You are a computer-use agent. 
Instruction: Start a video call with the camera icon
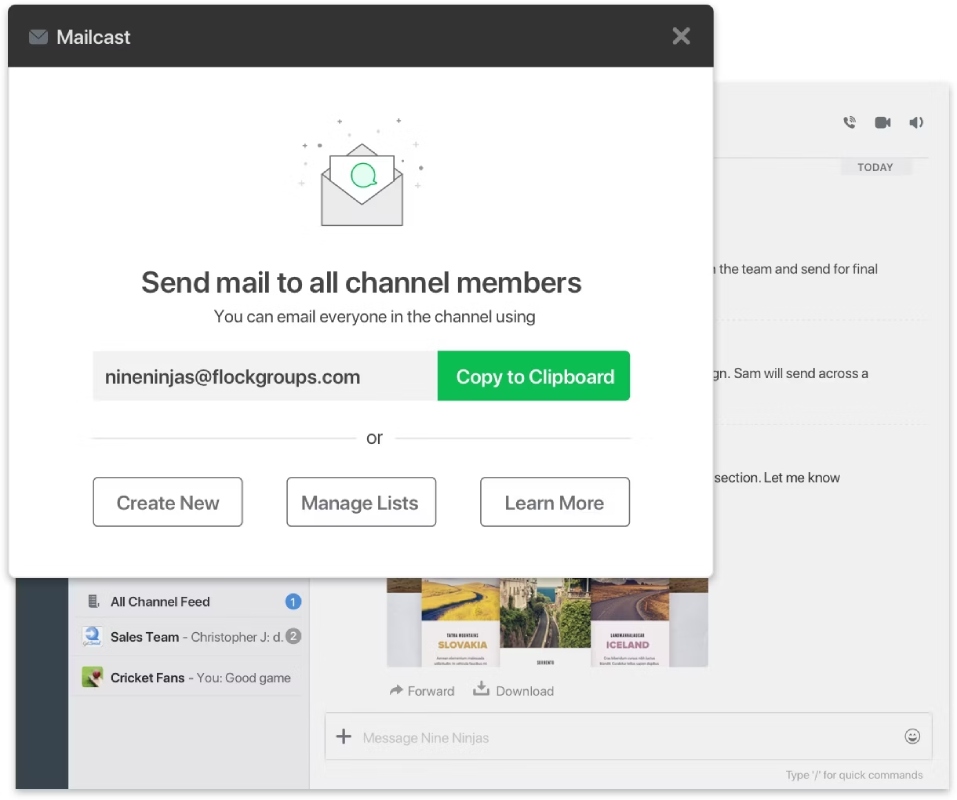point(883,123)
